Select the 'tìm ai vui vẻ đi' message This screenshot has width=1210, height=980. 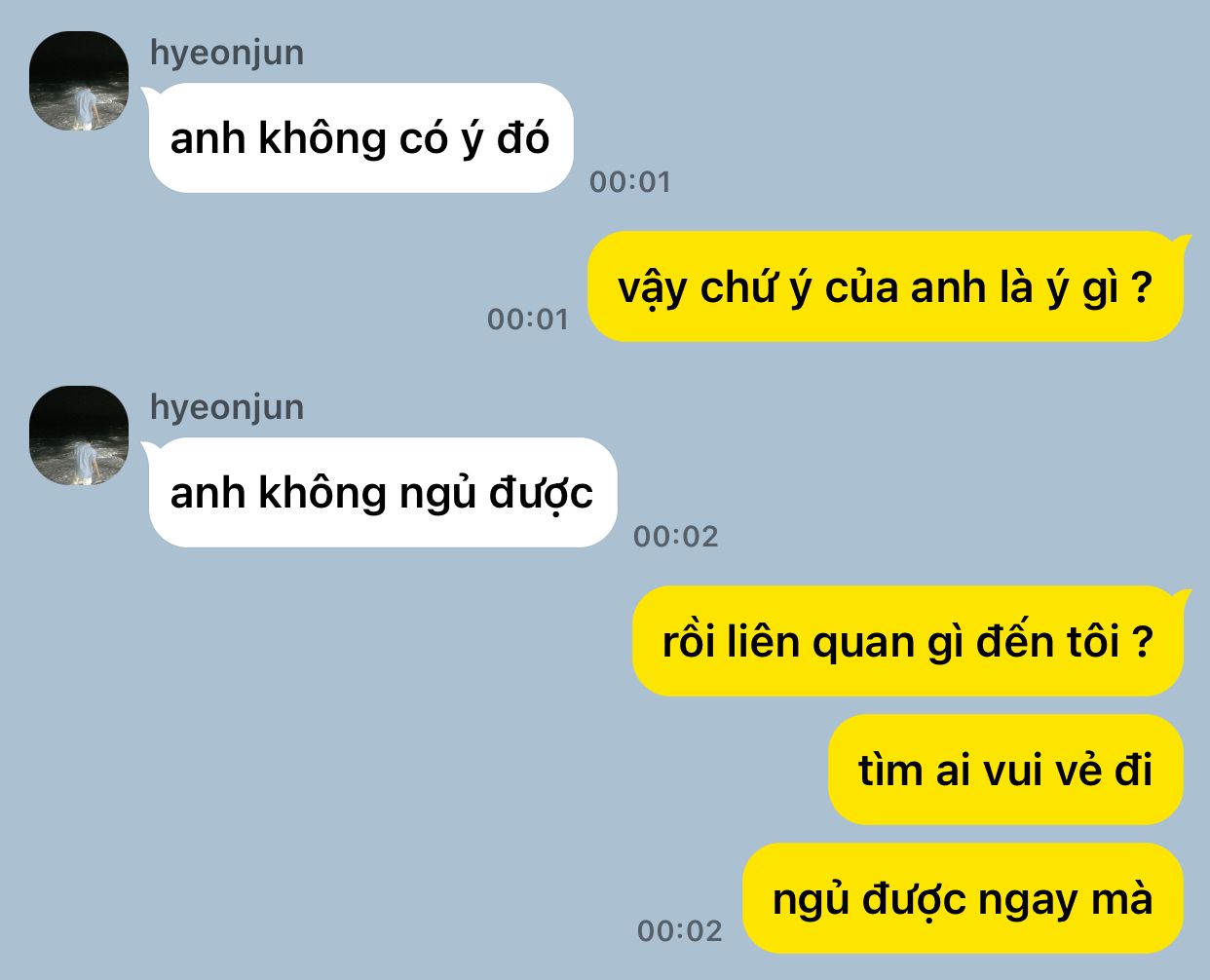pyautogui.click(x=1005, y=770)
